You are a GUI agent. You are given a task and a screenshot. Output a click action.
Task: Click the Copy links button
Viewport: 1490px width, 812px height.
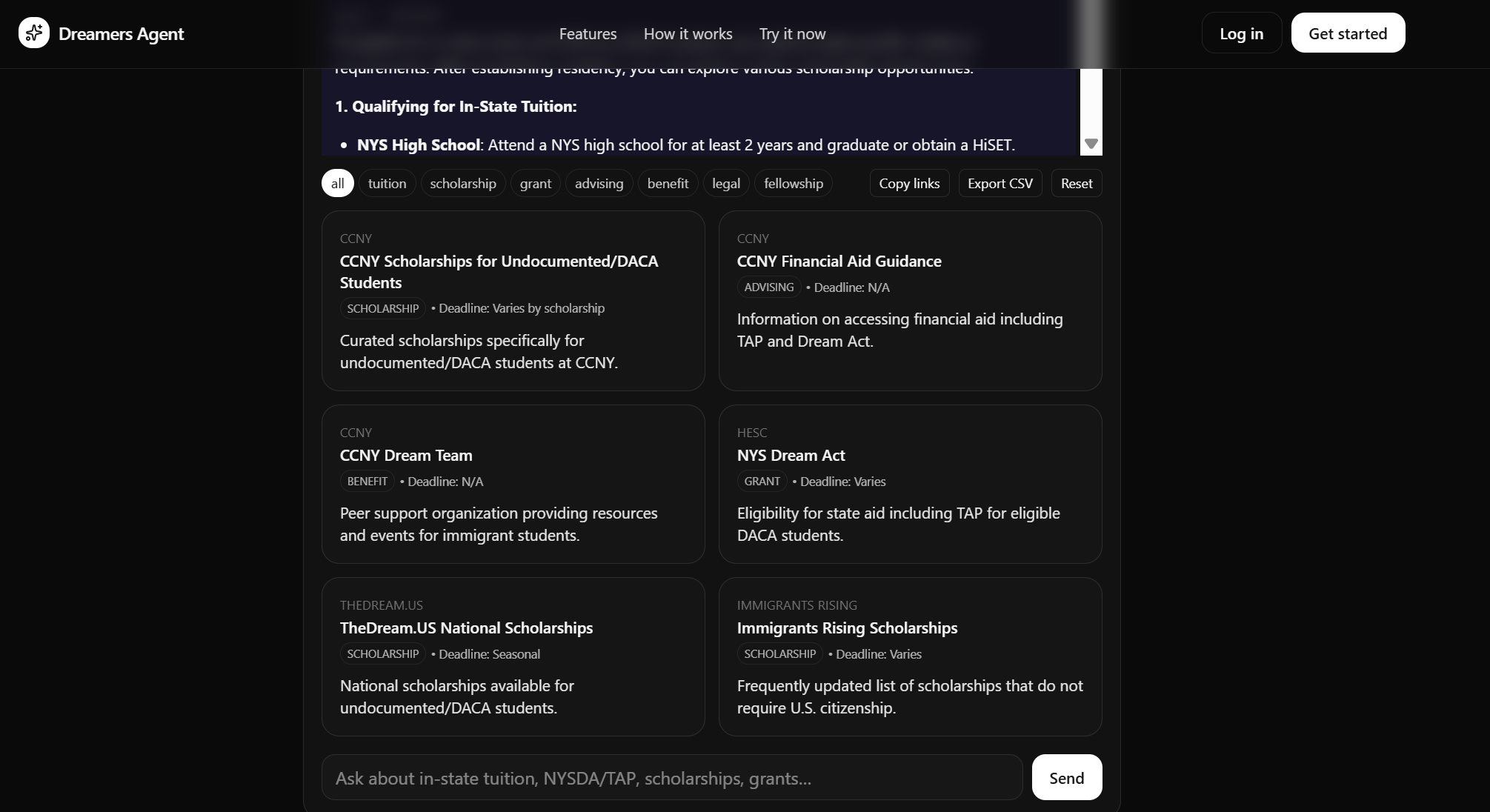(909, 184)
